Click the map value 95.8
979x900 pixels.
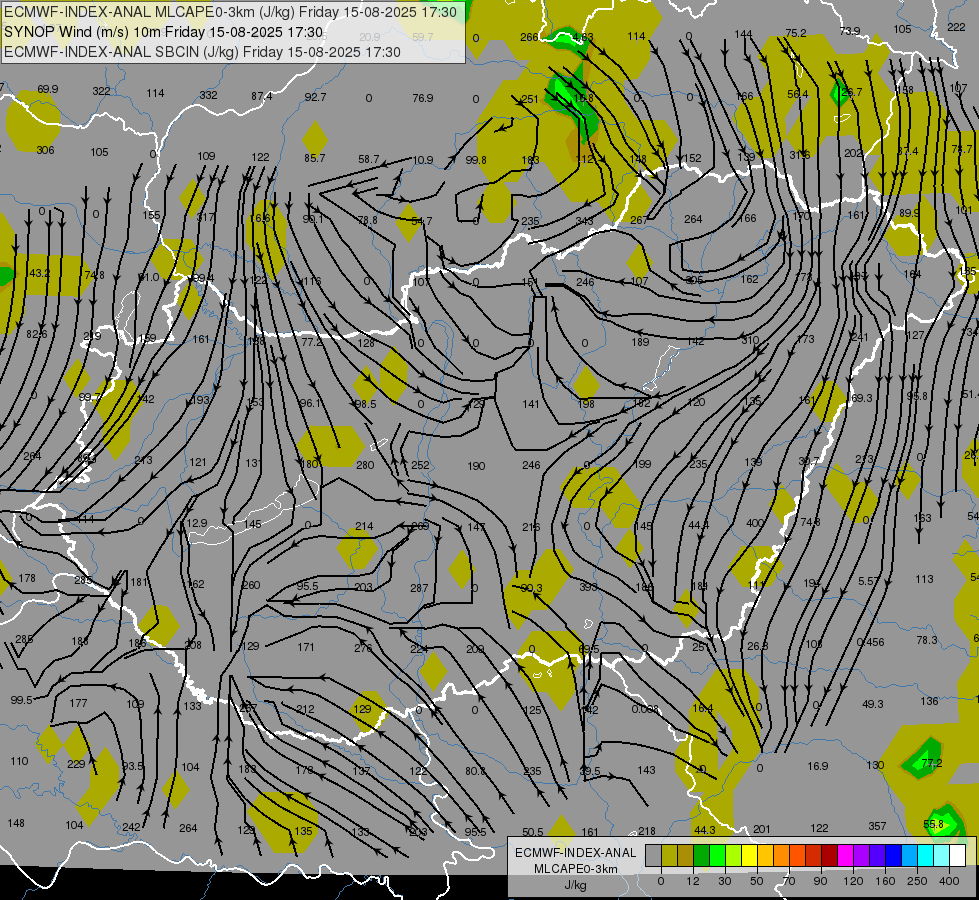[917, 396]
